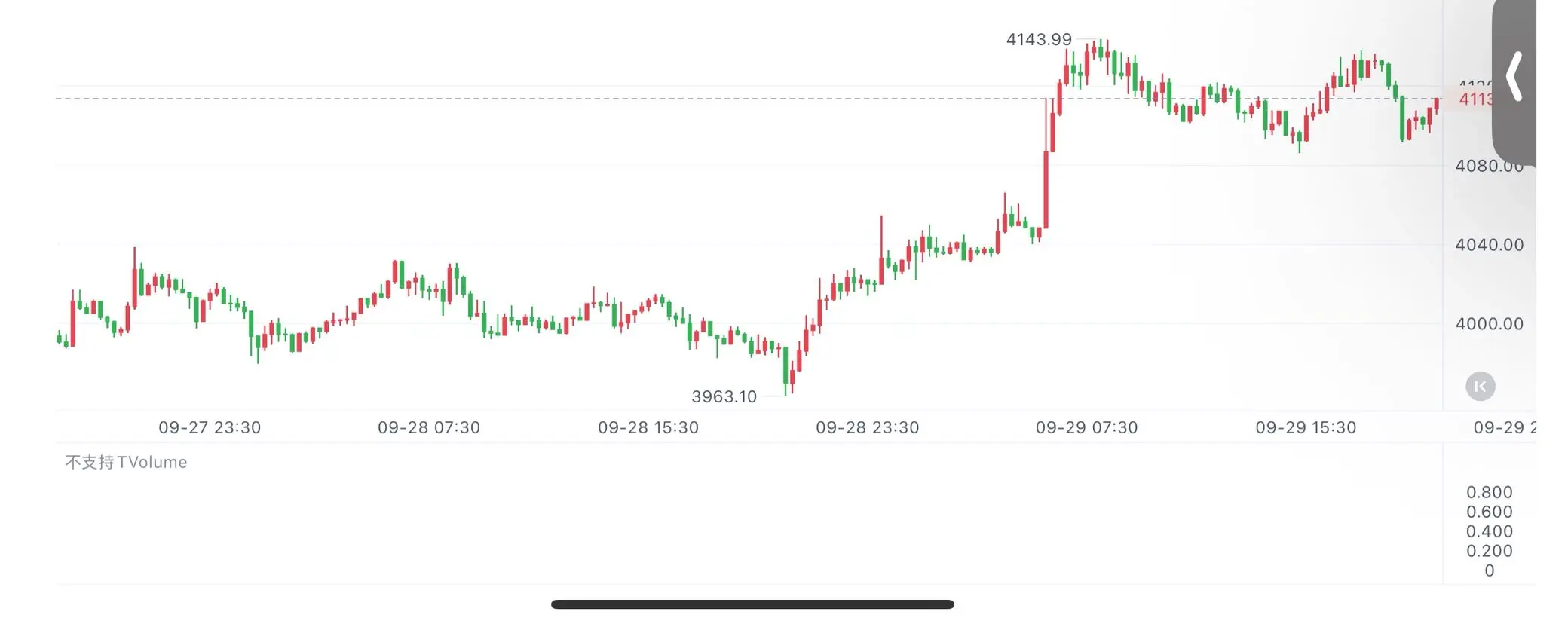The width and height of the screenshot is (1568, 624).
Task: Expand the side panel with the chevron arrow
Action: coord(1514,78)
